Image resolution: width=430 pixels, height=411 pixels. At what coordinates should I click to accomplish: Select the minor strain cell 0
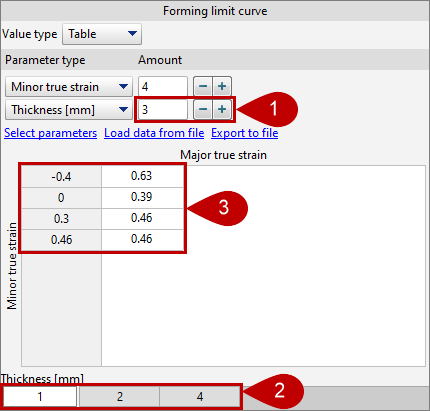[x=61, y=198]
